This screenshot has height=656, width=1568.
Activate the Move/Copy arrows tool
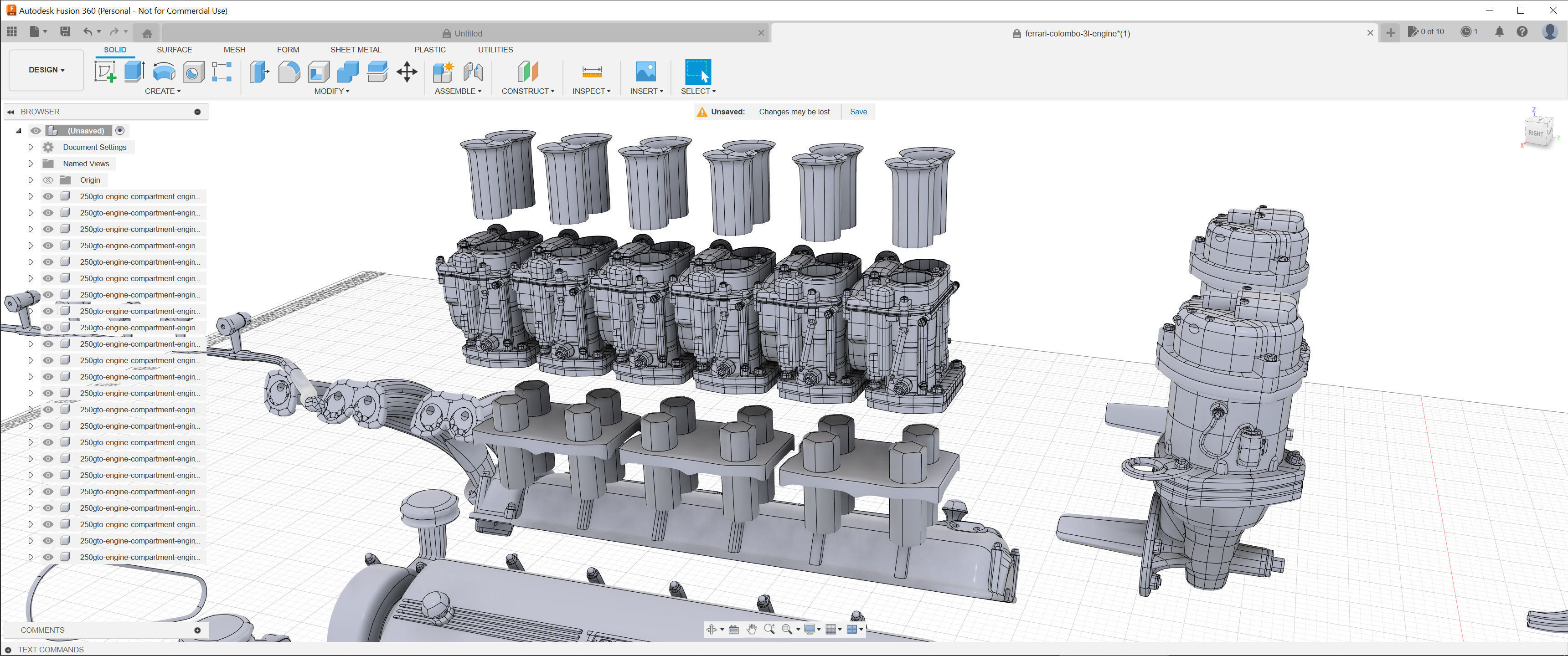click(x=407, y=72)
